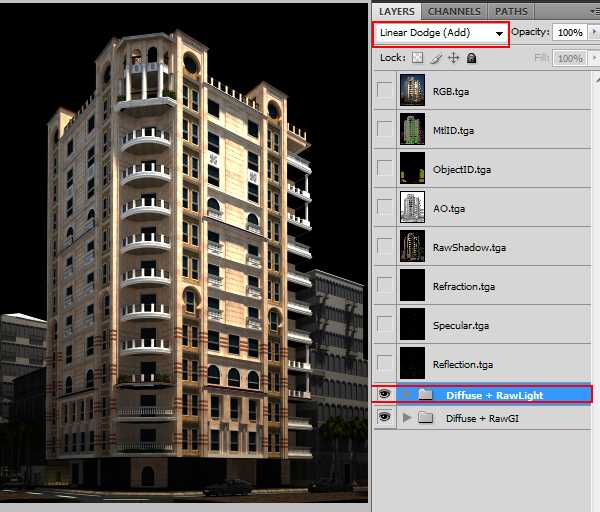Show the ObjectID.tga layer visibility

pos(385,168)
